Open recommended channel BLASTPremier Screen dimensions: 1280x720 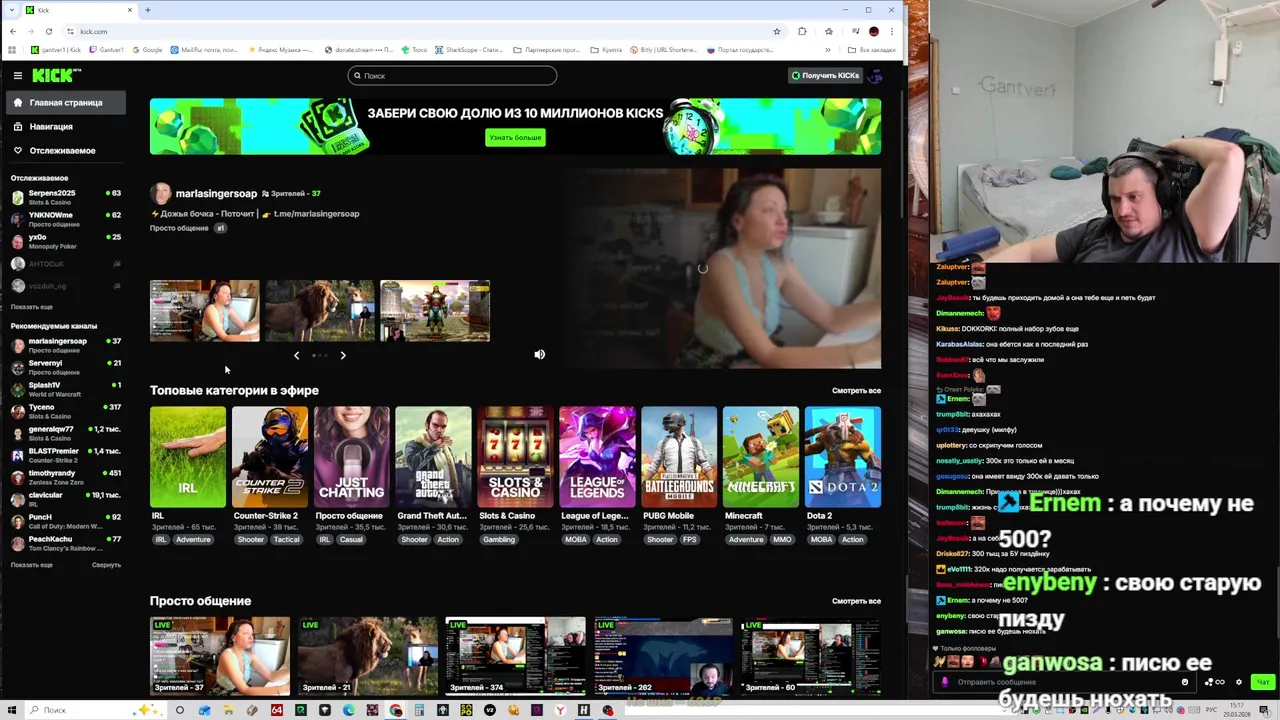coord(65,455)
